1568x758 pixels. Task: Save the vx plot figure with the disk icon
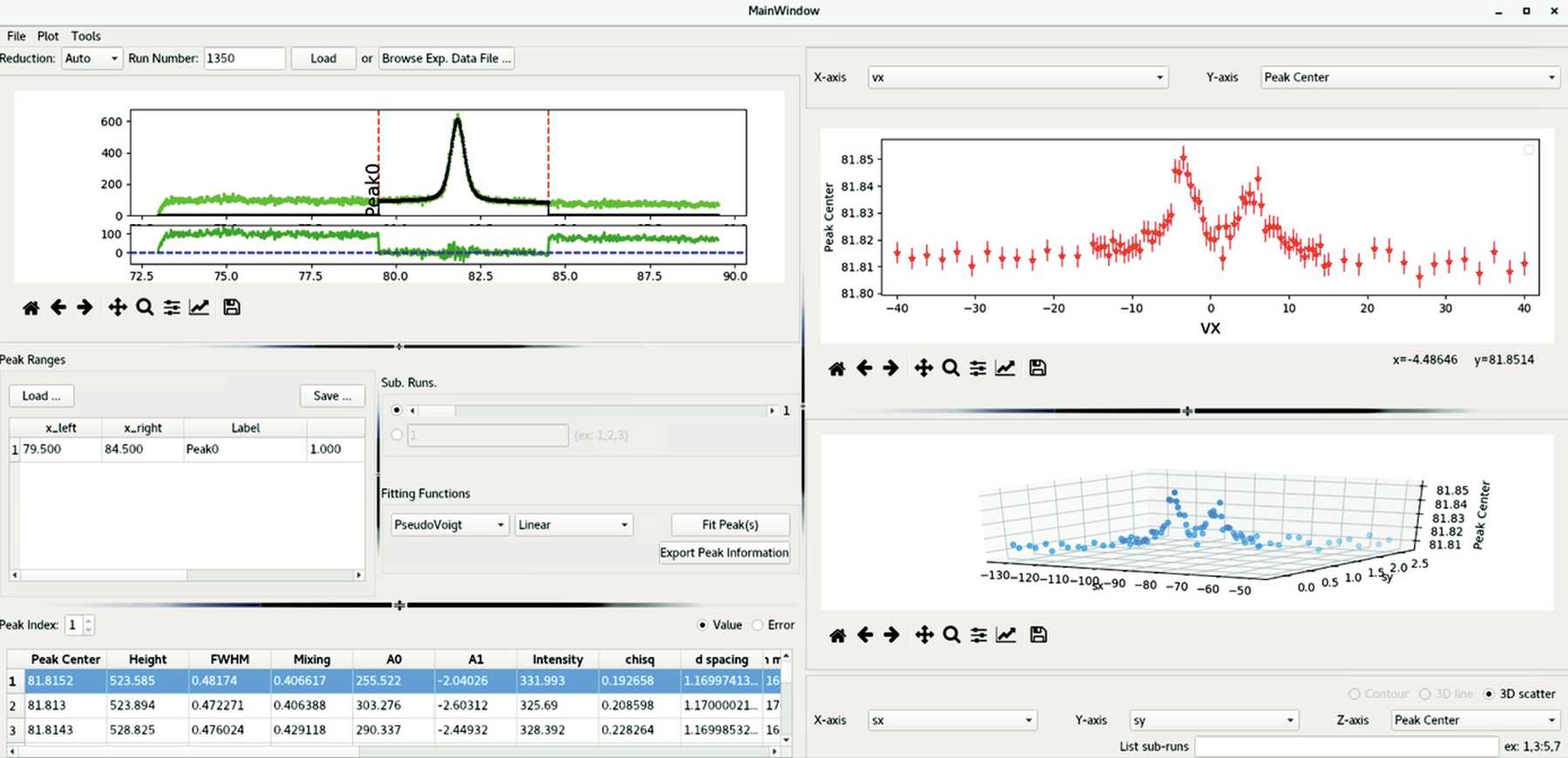[1037, 369]
